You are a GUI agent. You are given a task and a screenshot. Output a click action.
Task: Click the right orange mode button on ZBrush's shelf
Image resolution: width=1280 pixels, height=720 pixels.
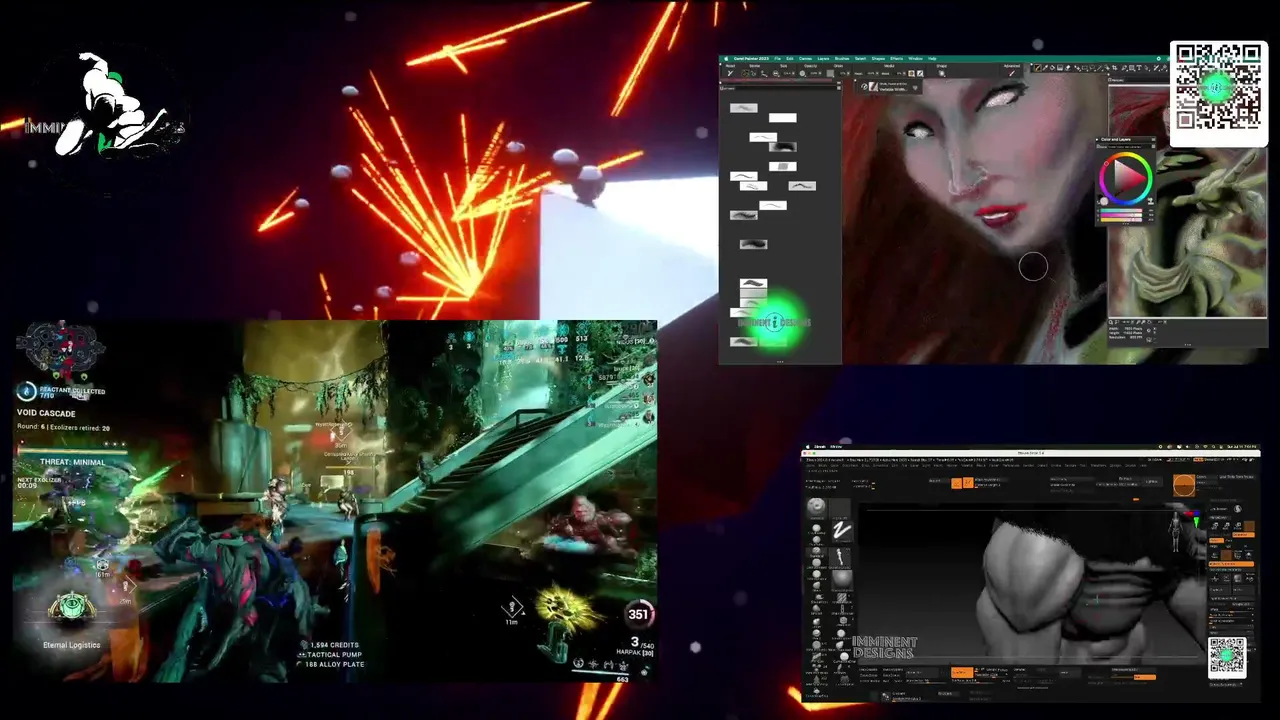(x=967, y=483)
